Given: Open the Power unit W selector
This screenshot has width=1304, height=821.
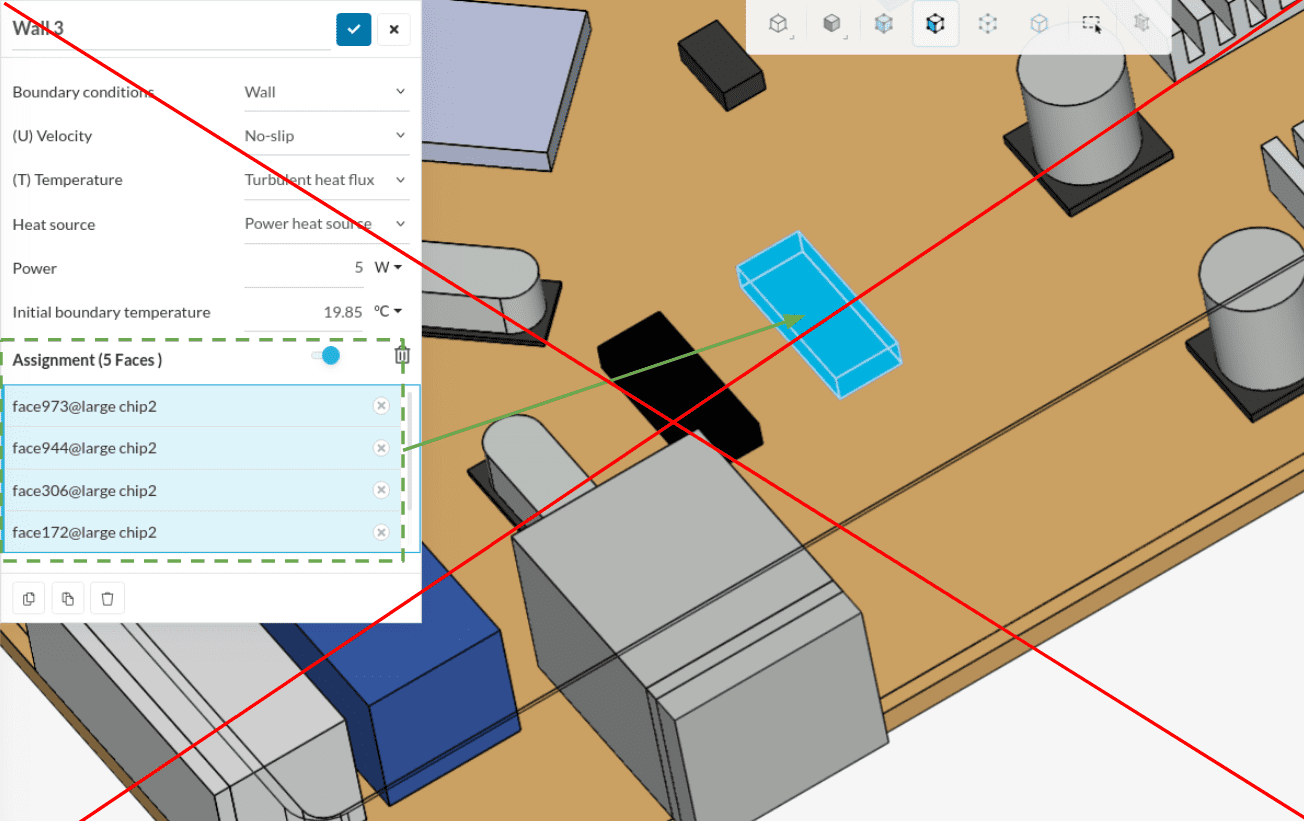Looking at the screenshot, I should pyautogui.click(x=388, y=268).
